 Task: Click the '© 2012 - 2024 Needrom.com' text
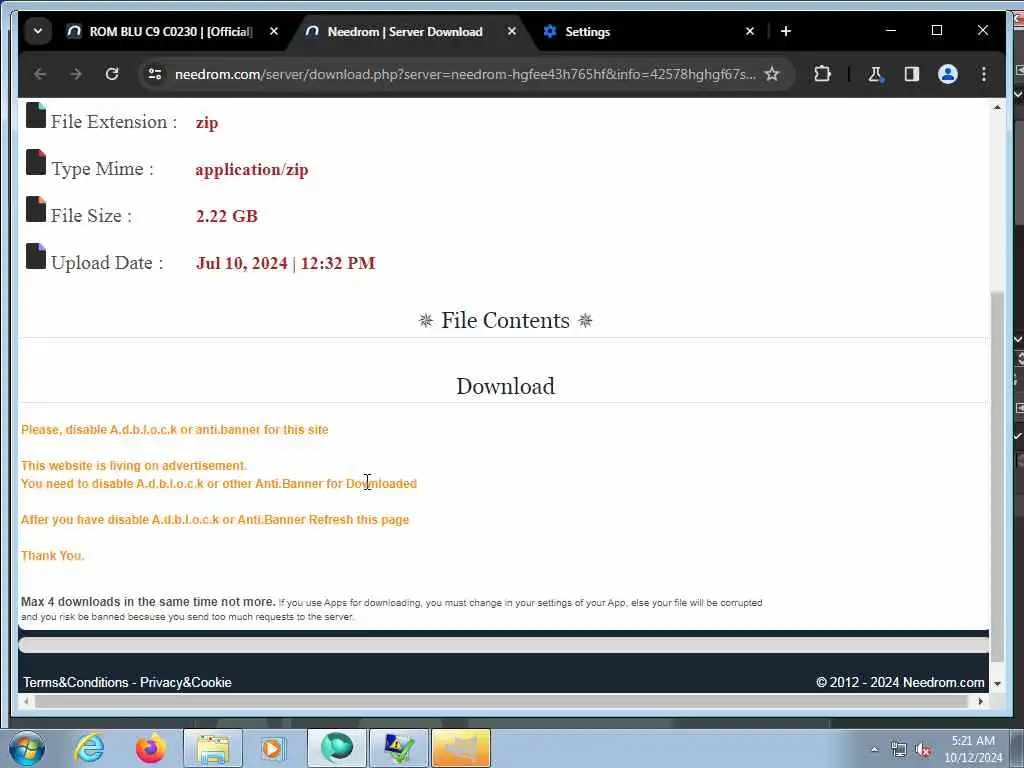[x=900, y=682]
